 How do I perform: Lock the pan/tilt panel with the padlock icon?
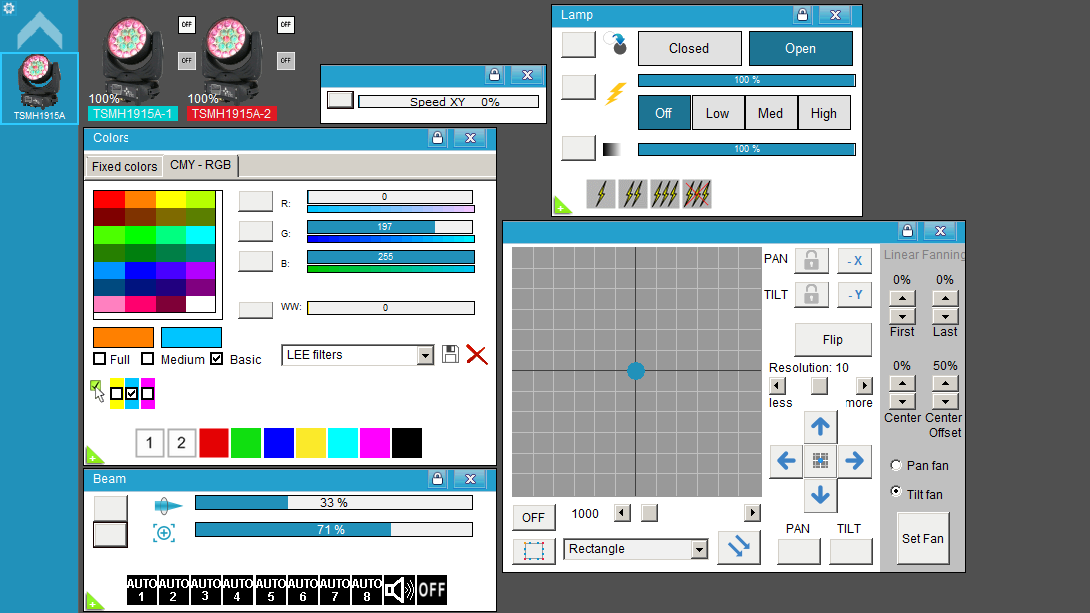(x=907, y=230)
